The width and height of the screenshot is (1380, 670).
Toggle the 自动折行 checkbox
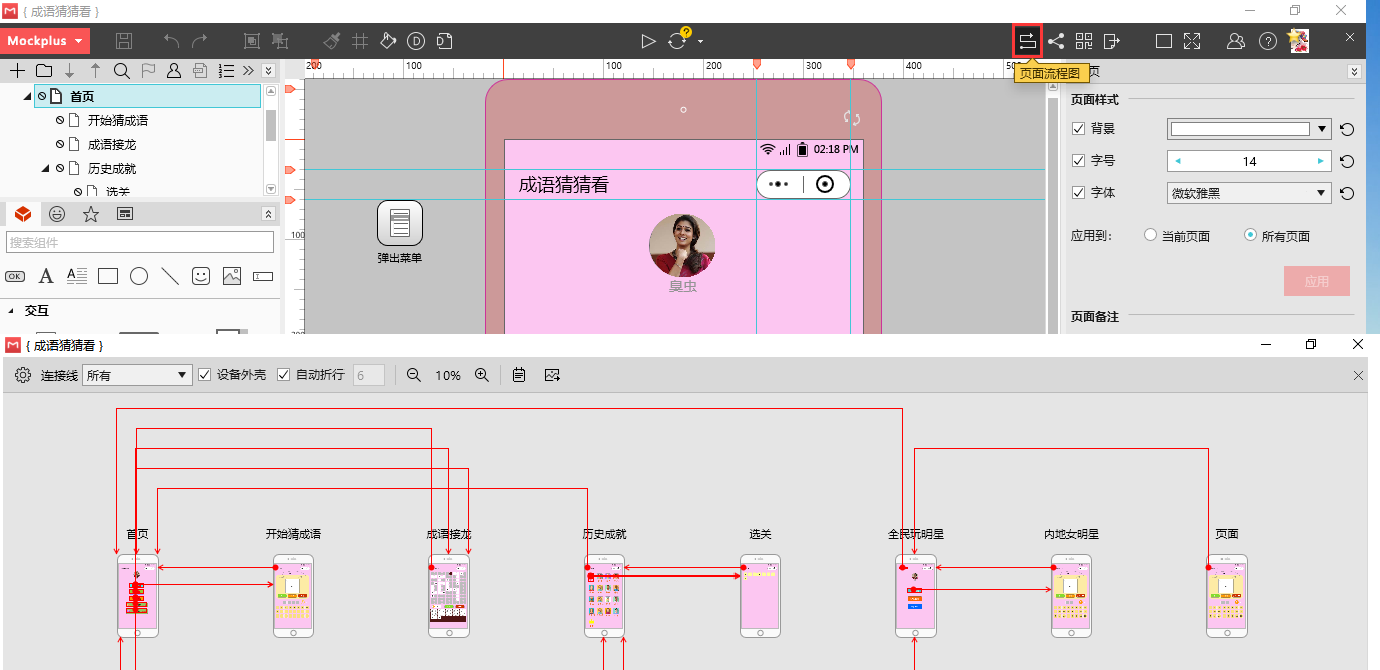click(283, 375)
